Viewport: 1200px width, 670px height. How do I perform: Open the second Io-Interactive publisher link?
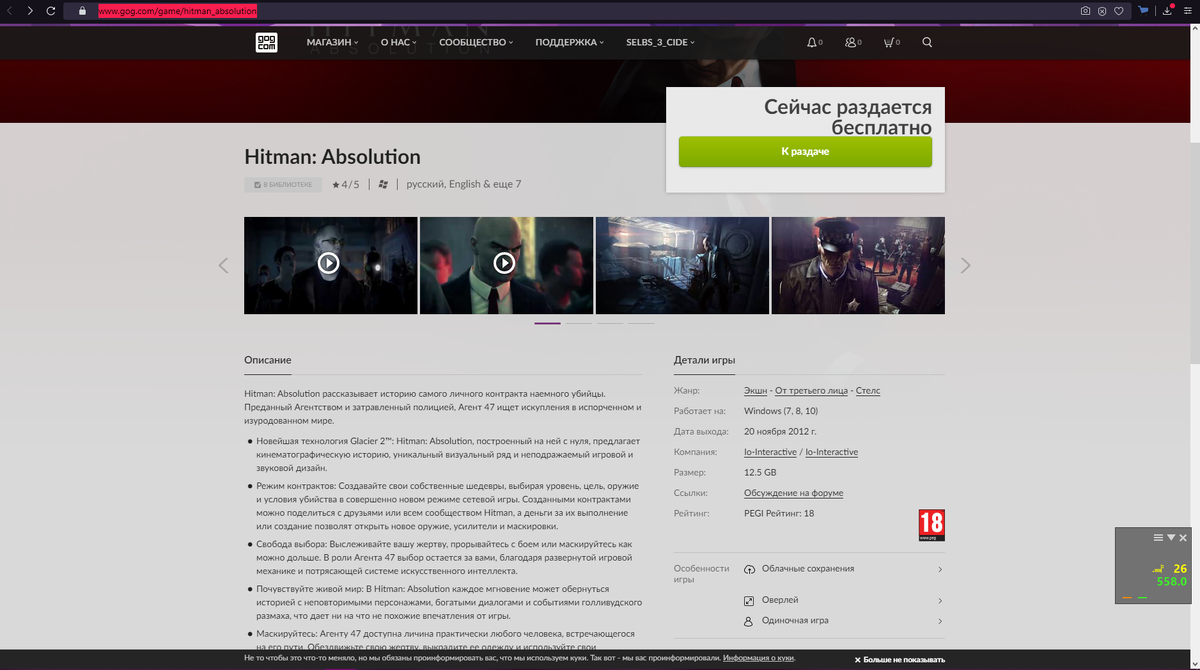(x=832, y=452)
